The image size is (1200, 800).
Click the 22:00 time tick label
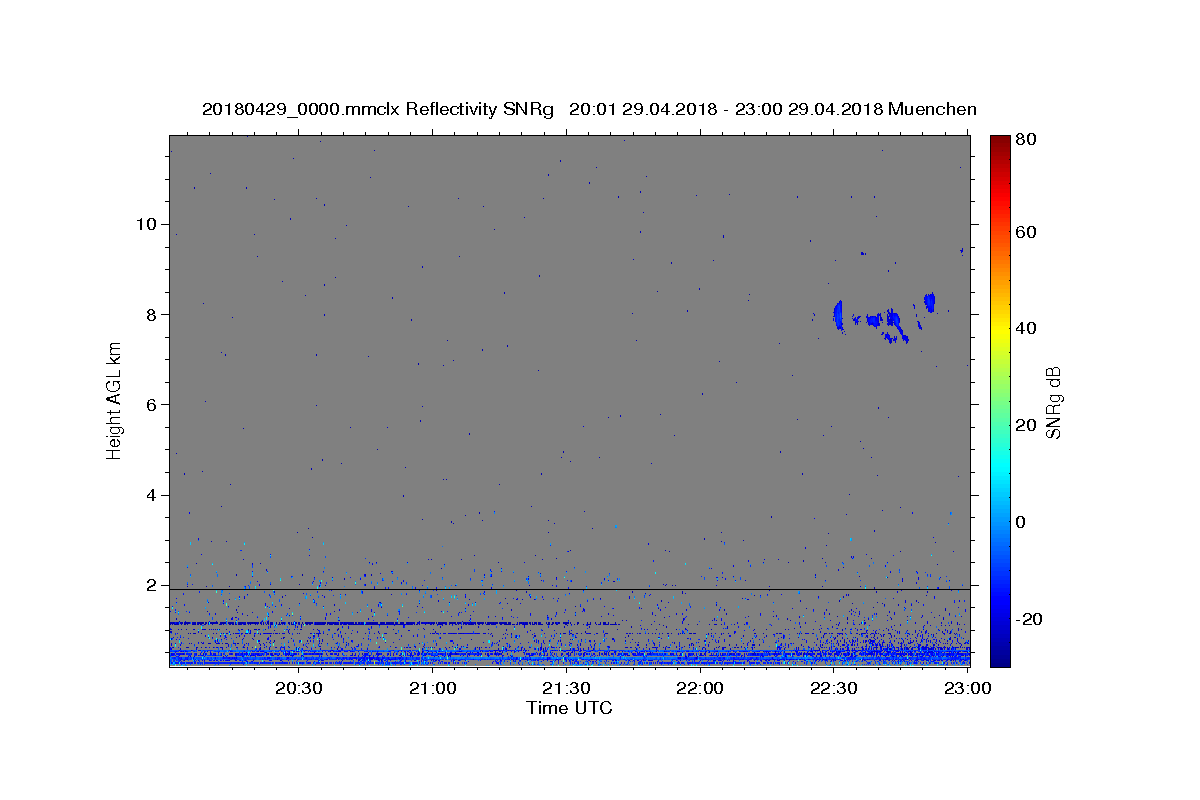pyautogui.click(x=700, y=688)
